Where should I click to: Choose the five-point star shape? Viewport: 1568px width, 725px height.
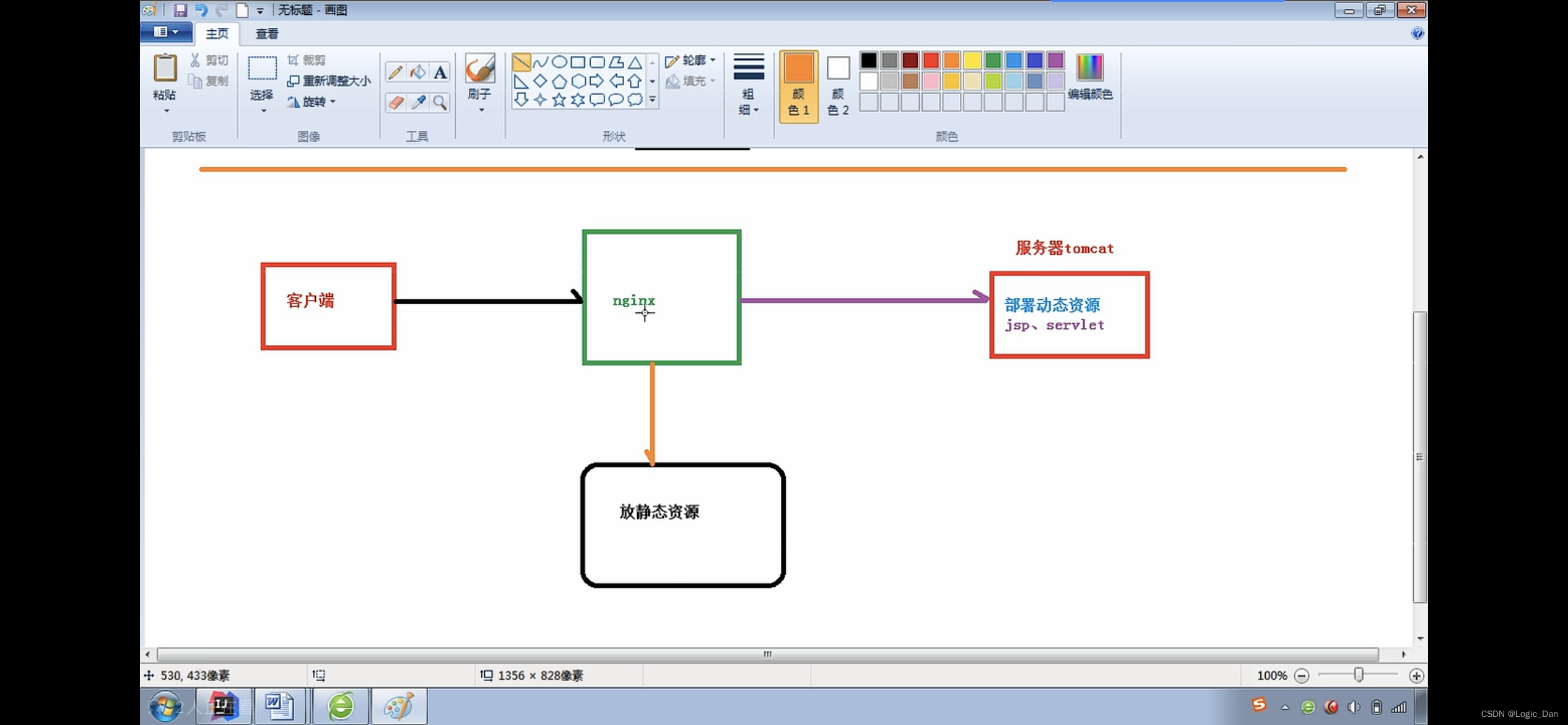coord(559,100)
